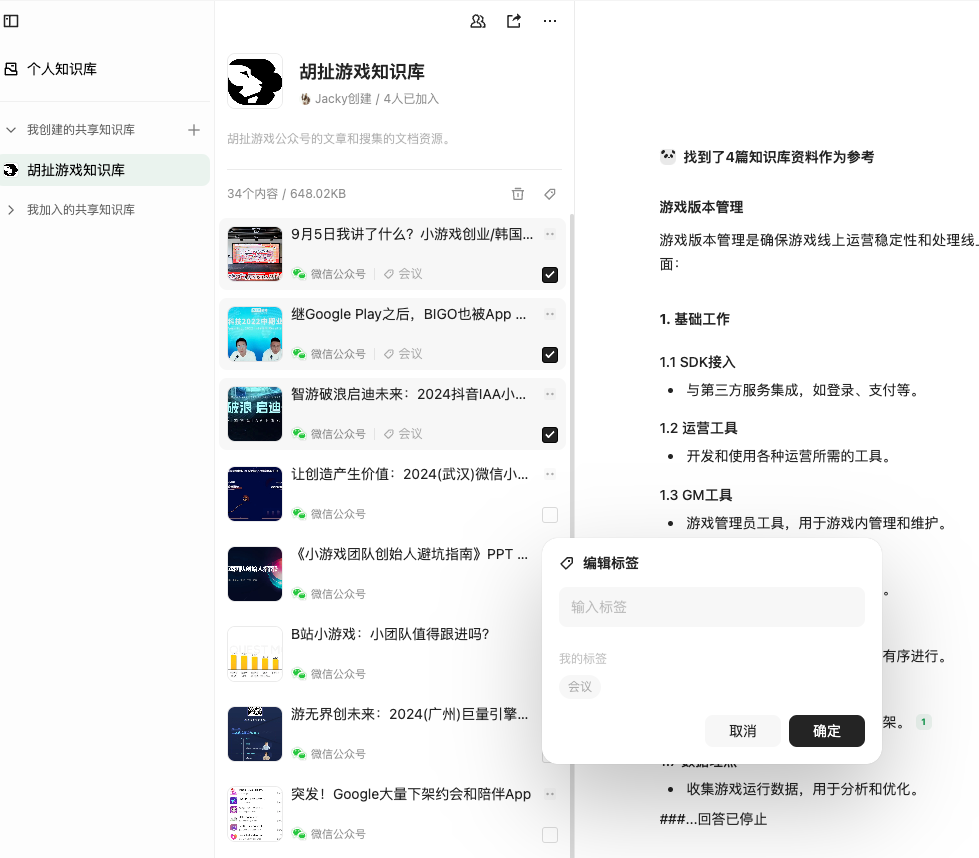Image resolution: width=979 pixels, height=858 pixels.
Task: Uncheck the 智游破浪启迪未来 item checkbox
Action: 550,435
